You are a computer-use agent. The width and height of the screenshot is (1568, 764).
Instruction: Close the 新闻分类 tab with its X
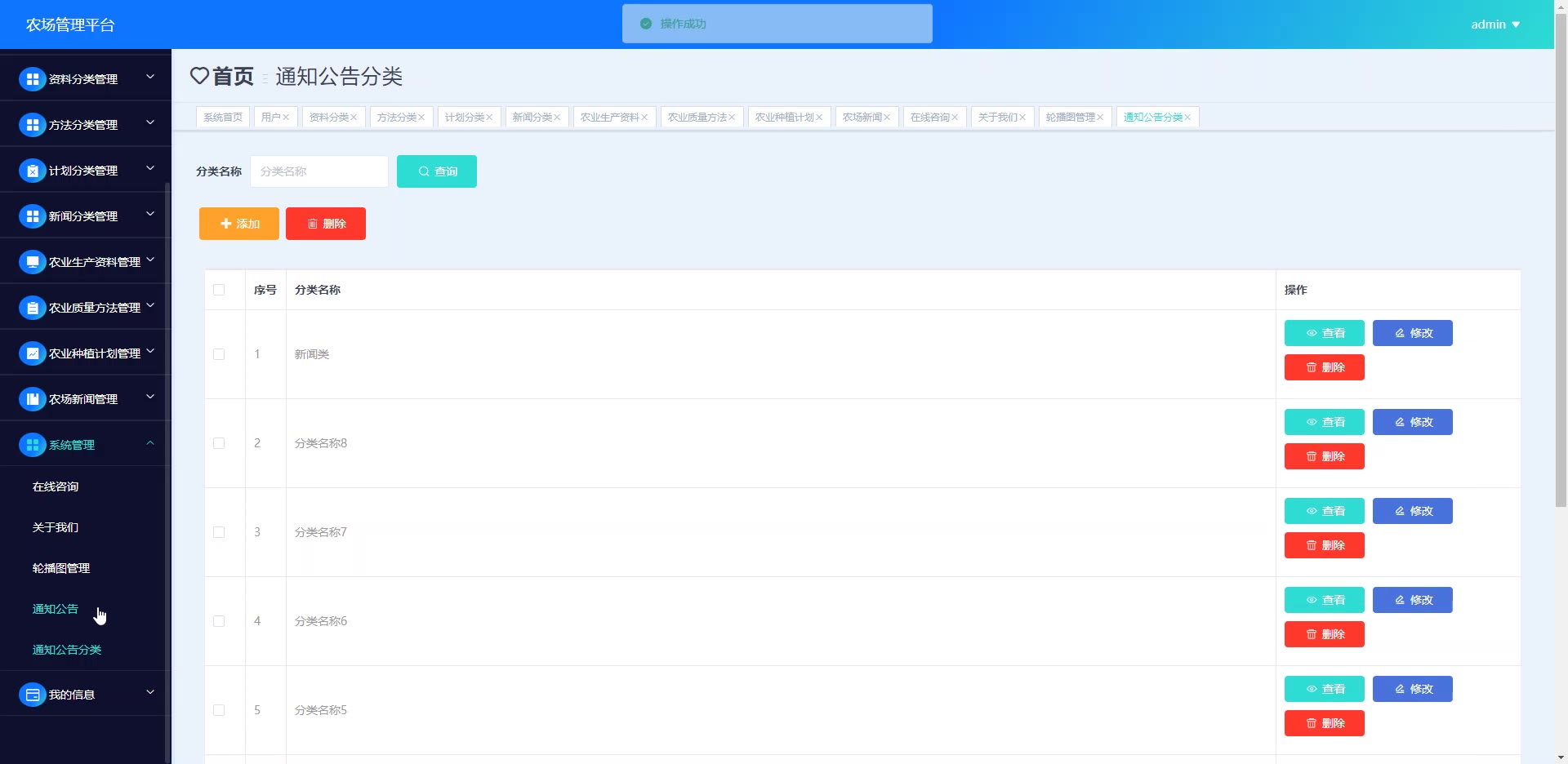coord(557,118)
